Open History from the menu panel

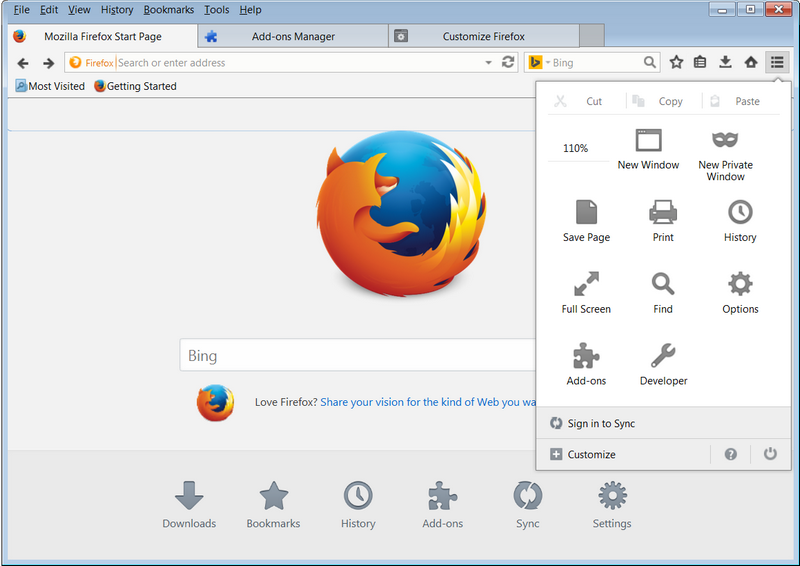740,221
